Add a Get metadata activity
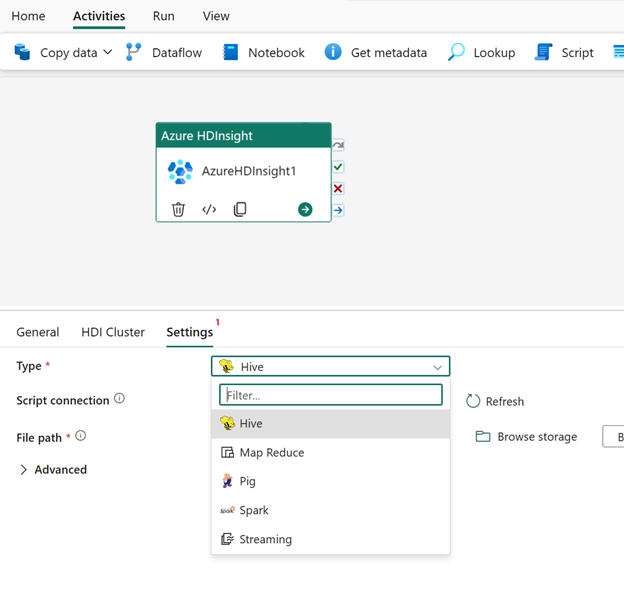 point(376,52)
